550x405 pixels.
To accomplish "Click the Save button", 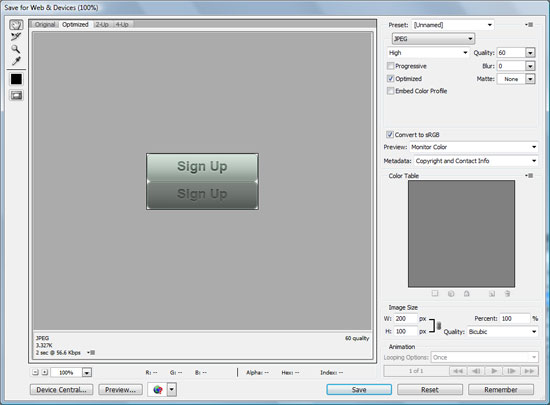I will point(359,390).
